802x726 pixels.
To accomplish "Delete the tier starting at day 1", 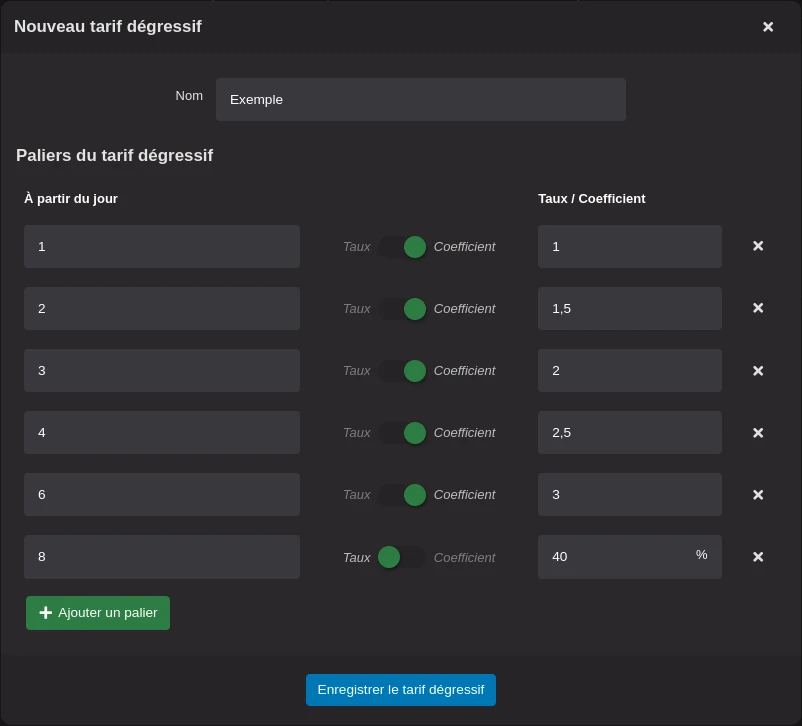I will click(x=758, y=246).
